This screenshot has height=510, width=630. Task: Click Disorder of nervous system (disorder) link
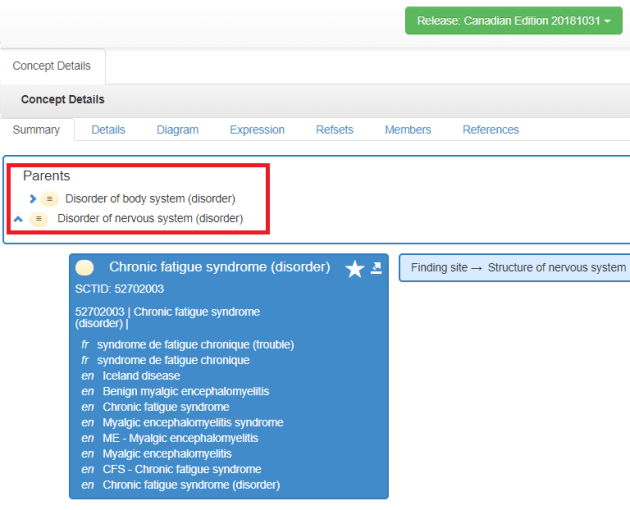coord(150,218)
